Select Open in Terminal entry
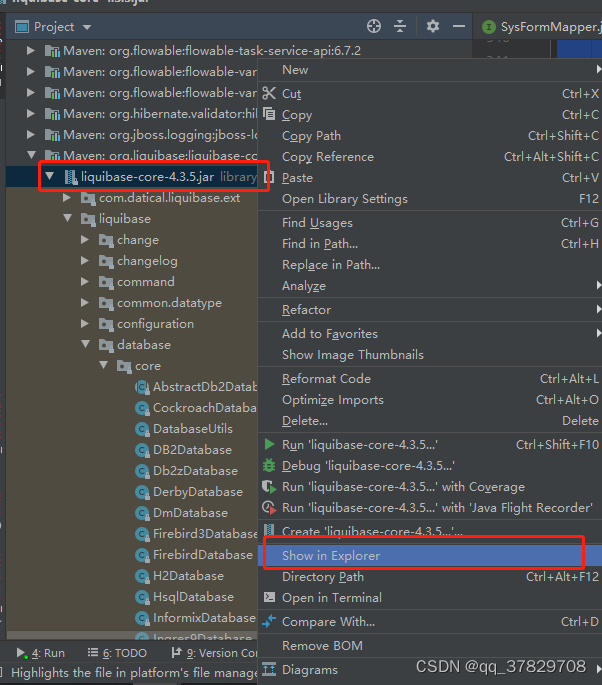 click(x=430, y=597)
